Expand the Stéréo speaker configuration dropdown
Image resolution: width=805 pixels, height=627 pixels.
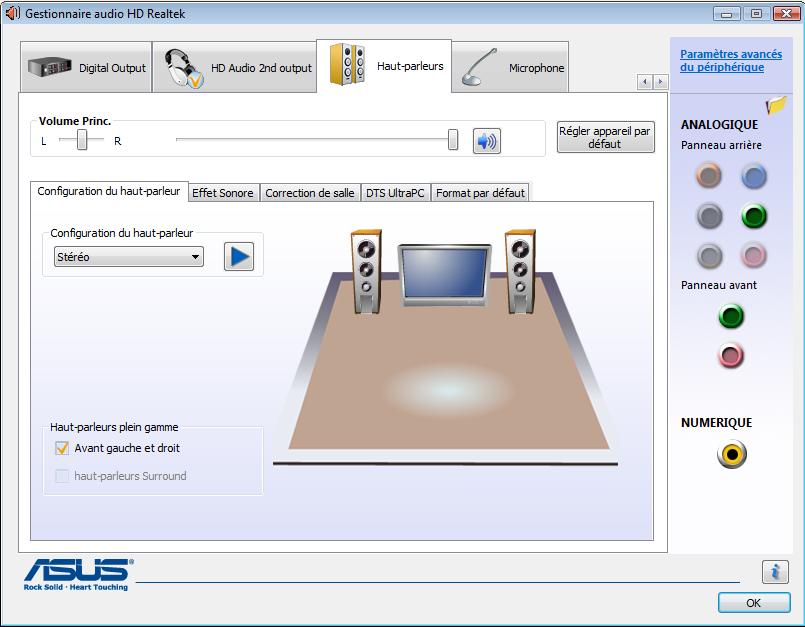129,257
